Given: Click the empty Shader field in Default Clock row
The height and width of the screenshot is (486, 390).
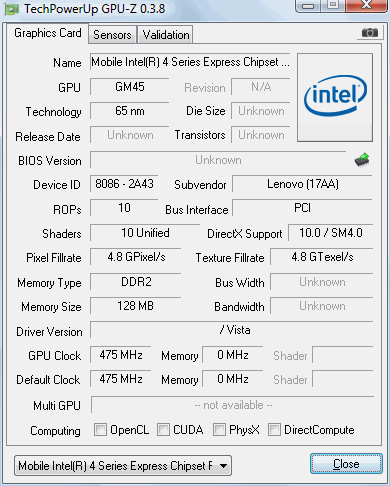Looking at the screenshot, I should click(343, 379).
